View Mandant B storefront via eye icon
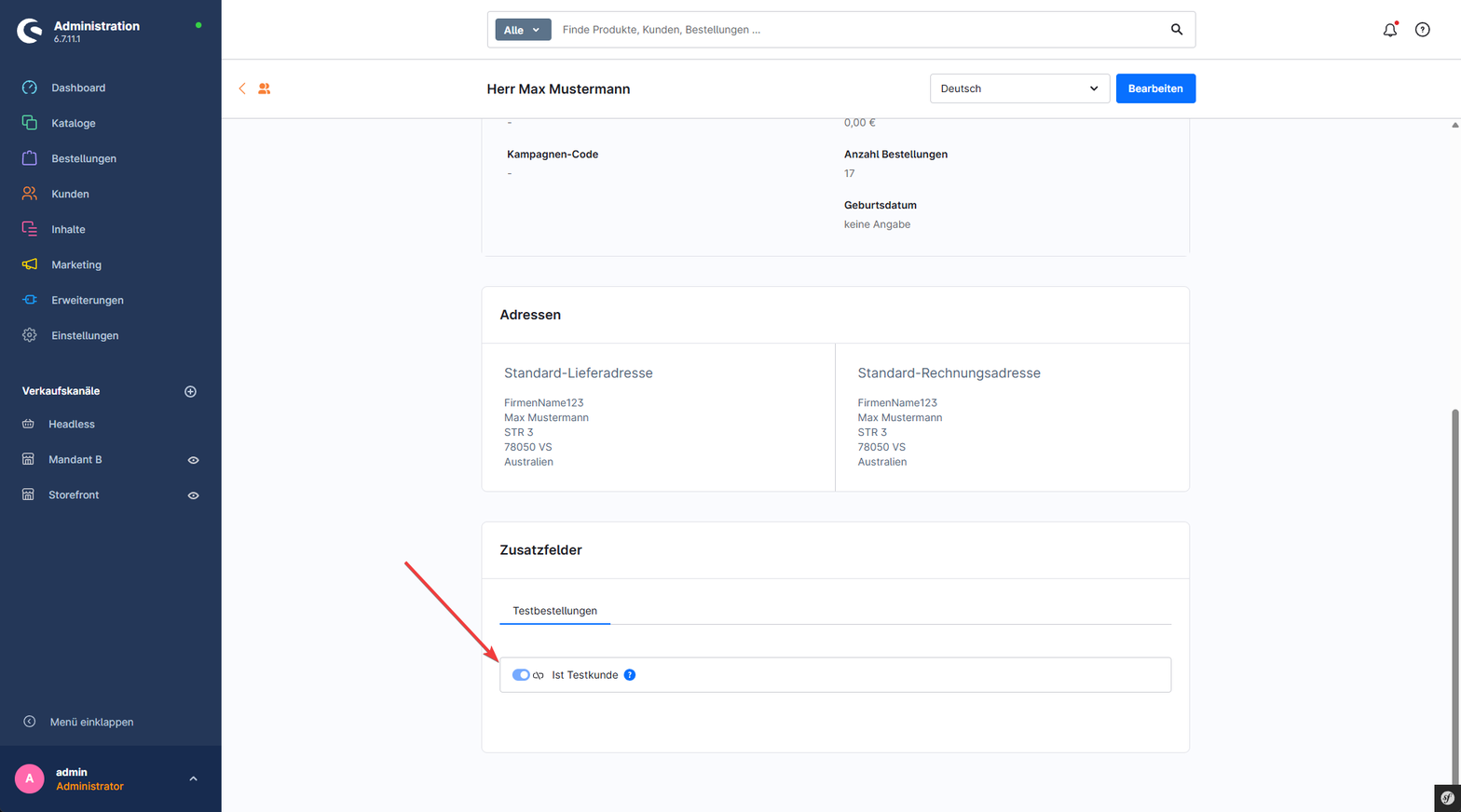 click(194, 460)
